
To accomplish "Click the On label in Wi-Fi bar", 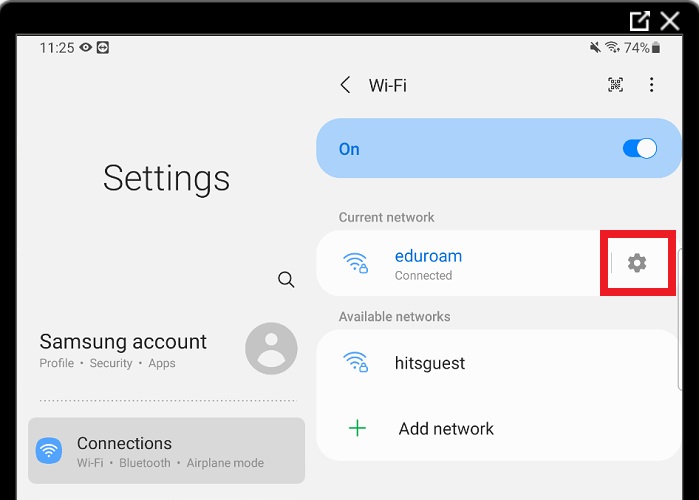I will coord(349,149).
